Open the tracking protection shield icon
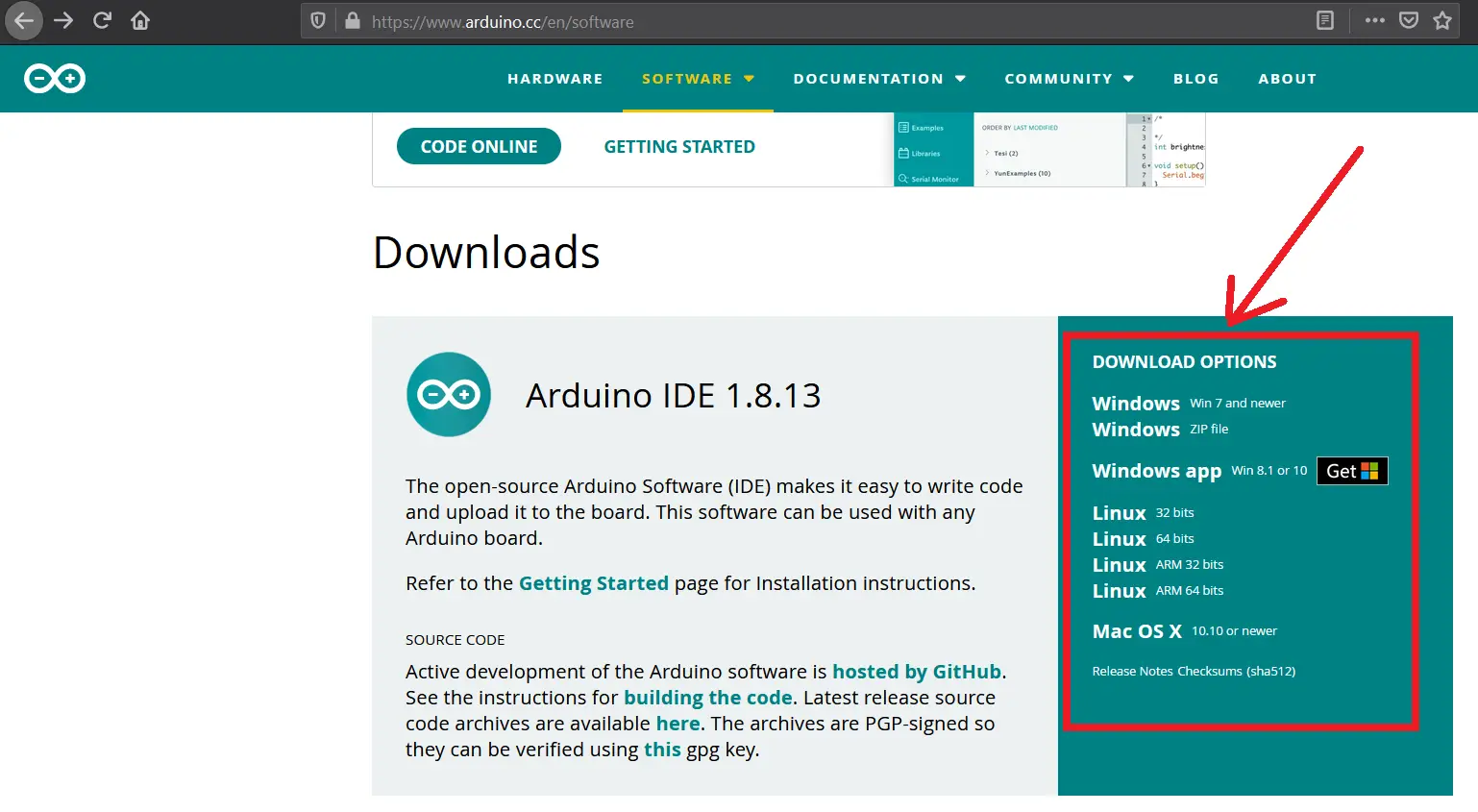Image resolution: width=1478 pixels, height=812 pixels. [x=318, y=21]
